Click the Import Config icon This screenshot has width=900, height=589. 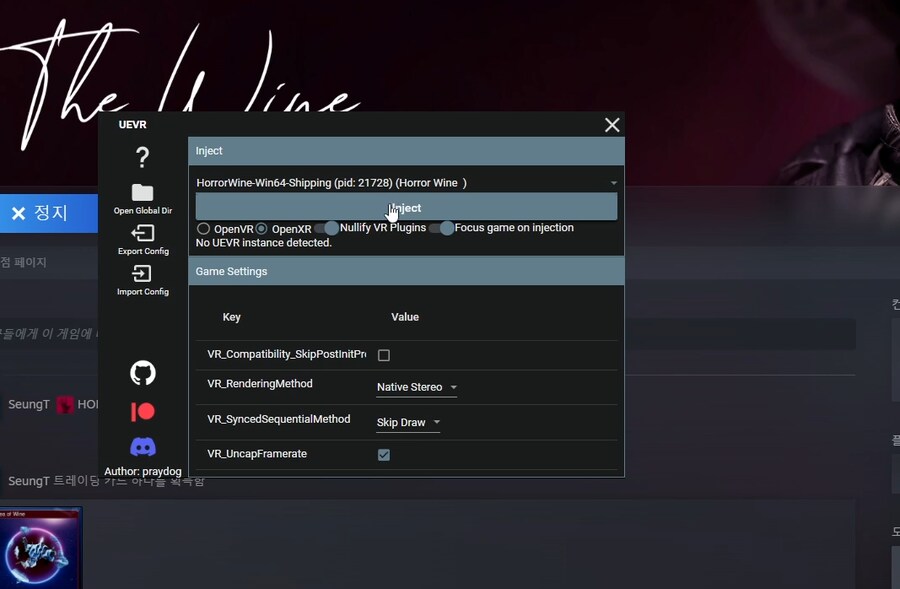click(x=142, y=274)
